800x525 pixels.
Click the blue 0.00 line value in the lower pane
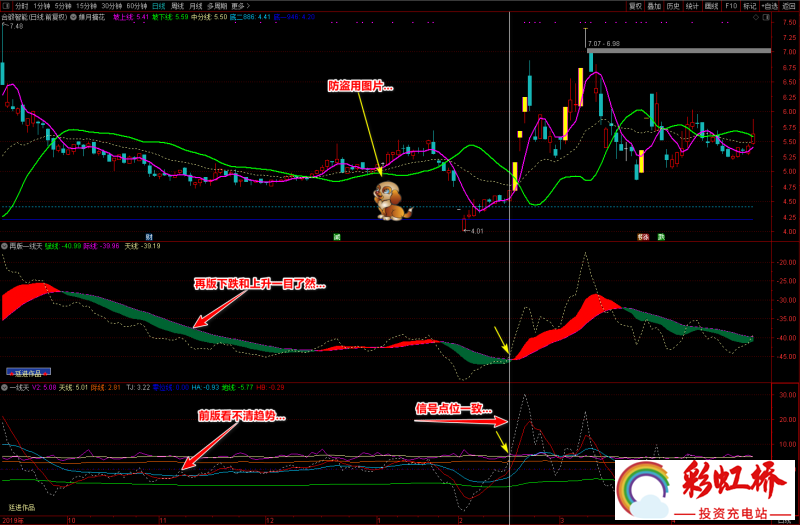click(x=171, y=388)
